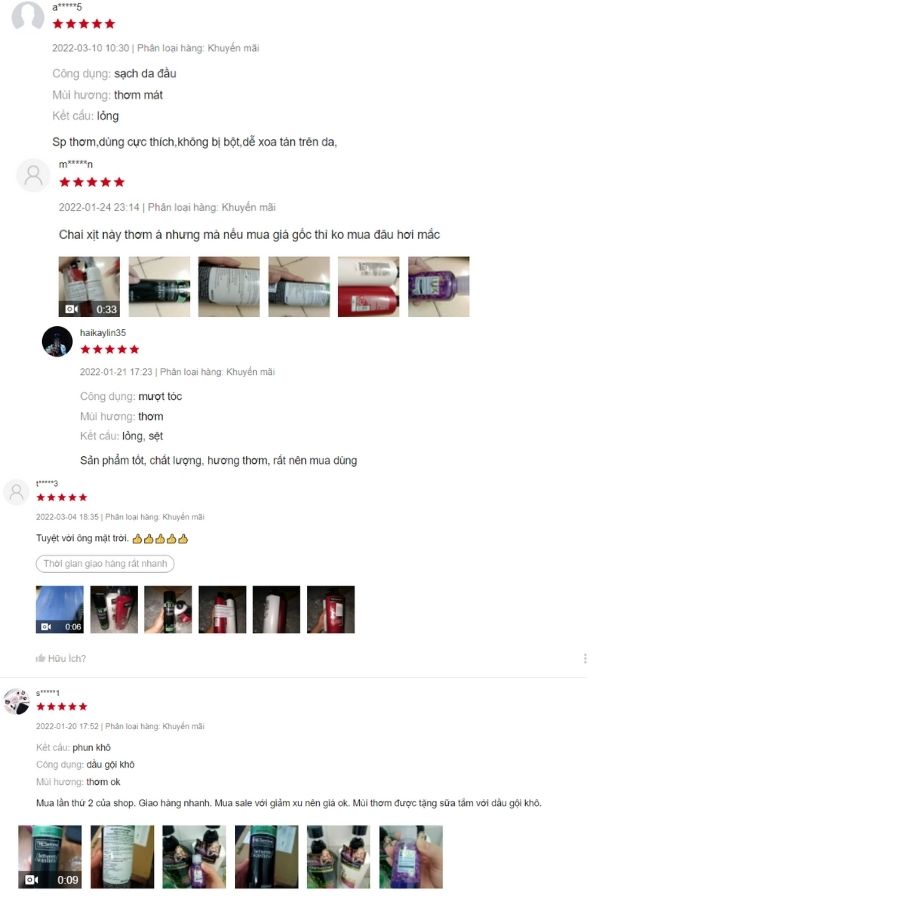
Task: Click the 'Thời gian giao hàng rất nhanh' tag
Action: click(x=105, y=564)
